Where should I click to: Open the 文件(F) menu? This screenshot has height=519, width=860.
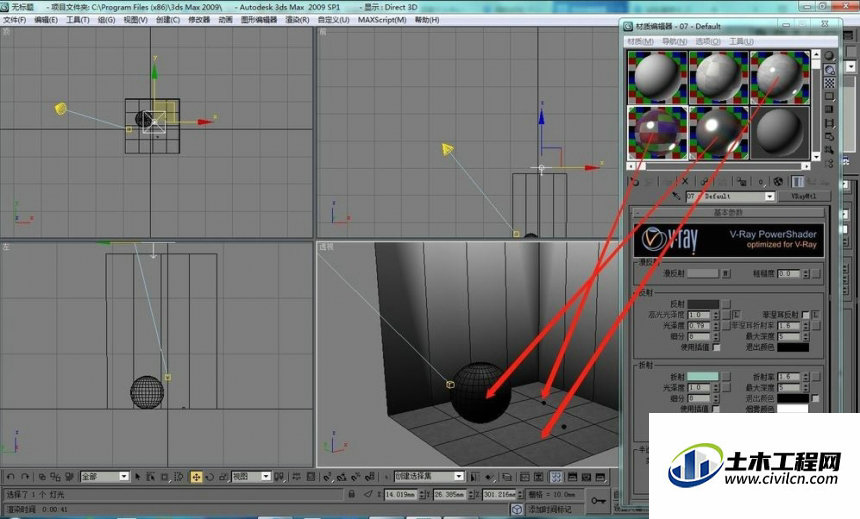pyautogui.click(x=15, y=20)
